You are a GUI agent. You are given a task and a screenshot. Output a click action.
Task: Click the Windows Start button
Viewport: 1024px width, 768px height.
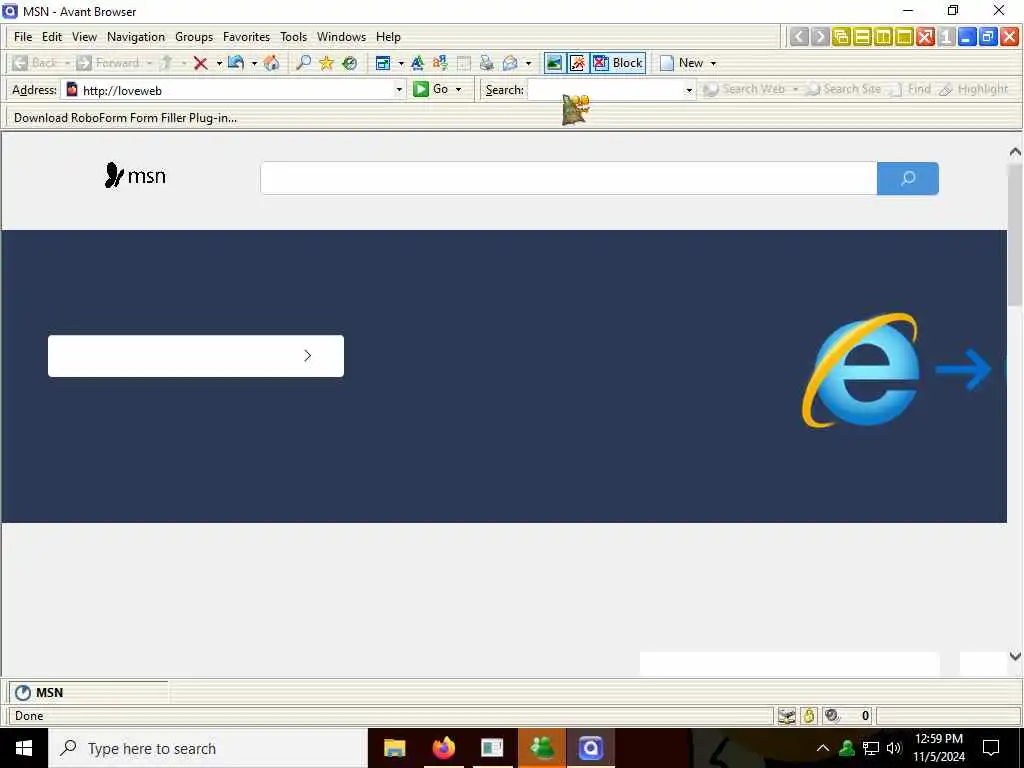click(24, 748)
